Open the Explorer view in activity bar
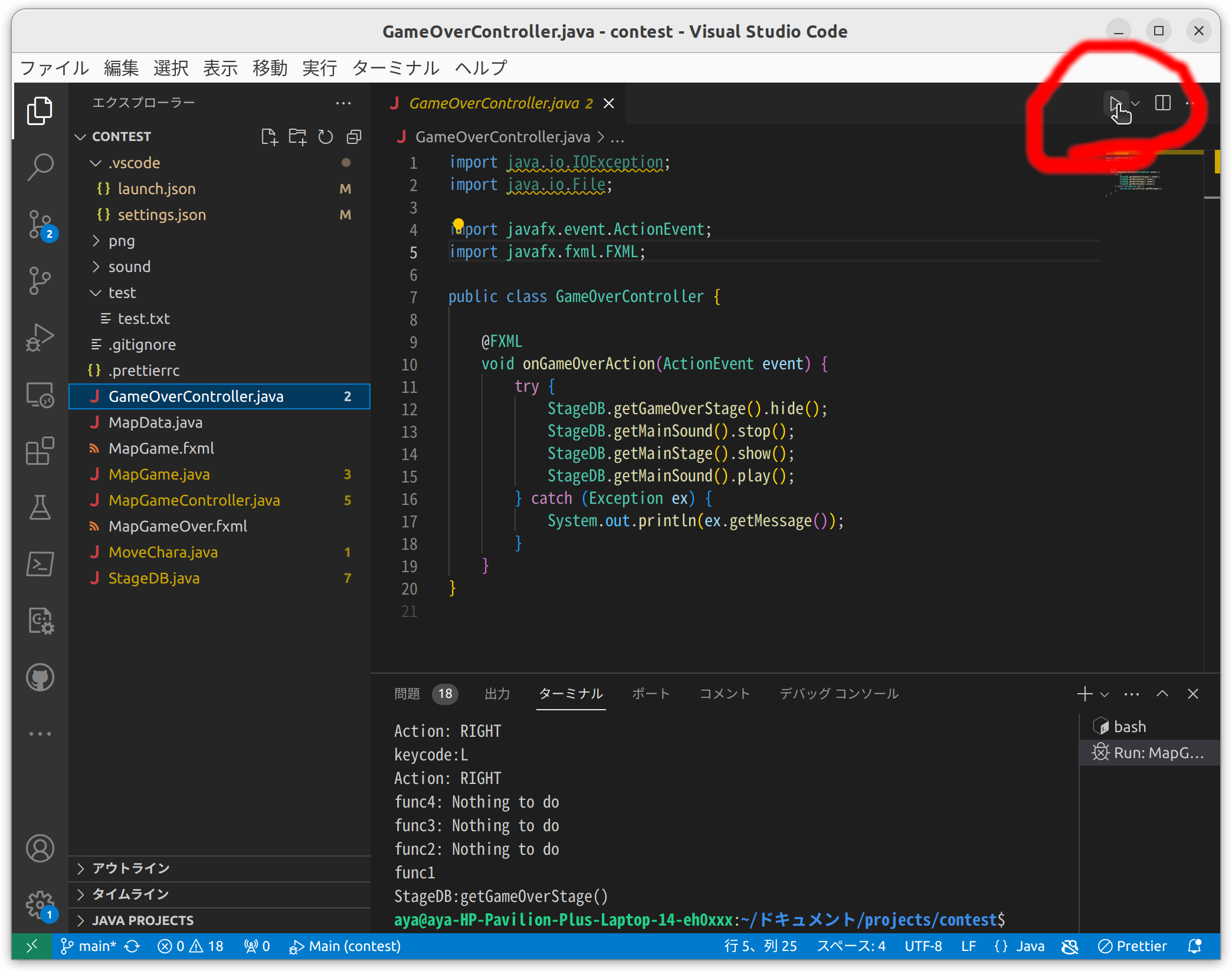This screenshot has width=1232, height=971. pos(40,111)
